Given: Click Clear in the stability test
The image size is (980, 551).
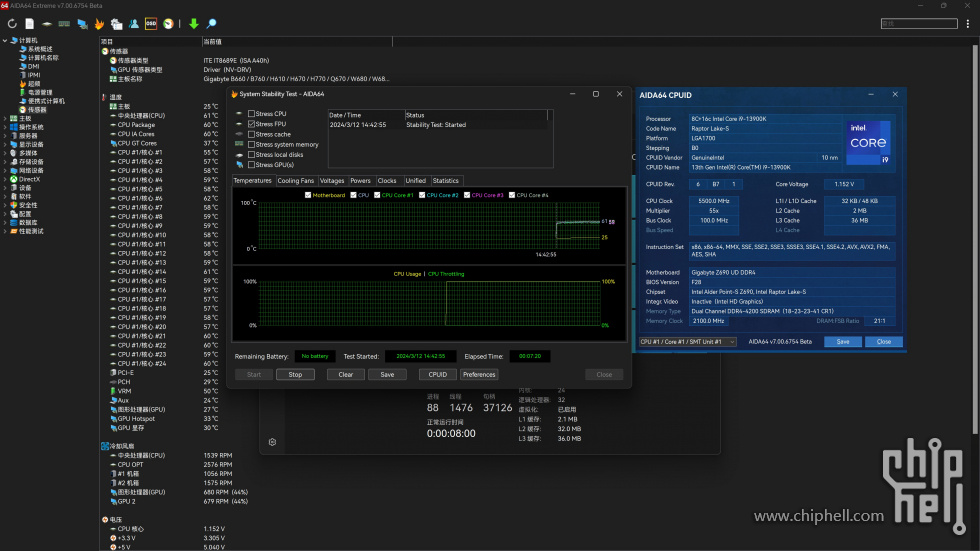Looking at the screenshot, I should coord(346,374).
